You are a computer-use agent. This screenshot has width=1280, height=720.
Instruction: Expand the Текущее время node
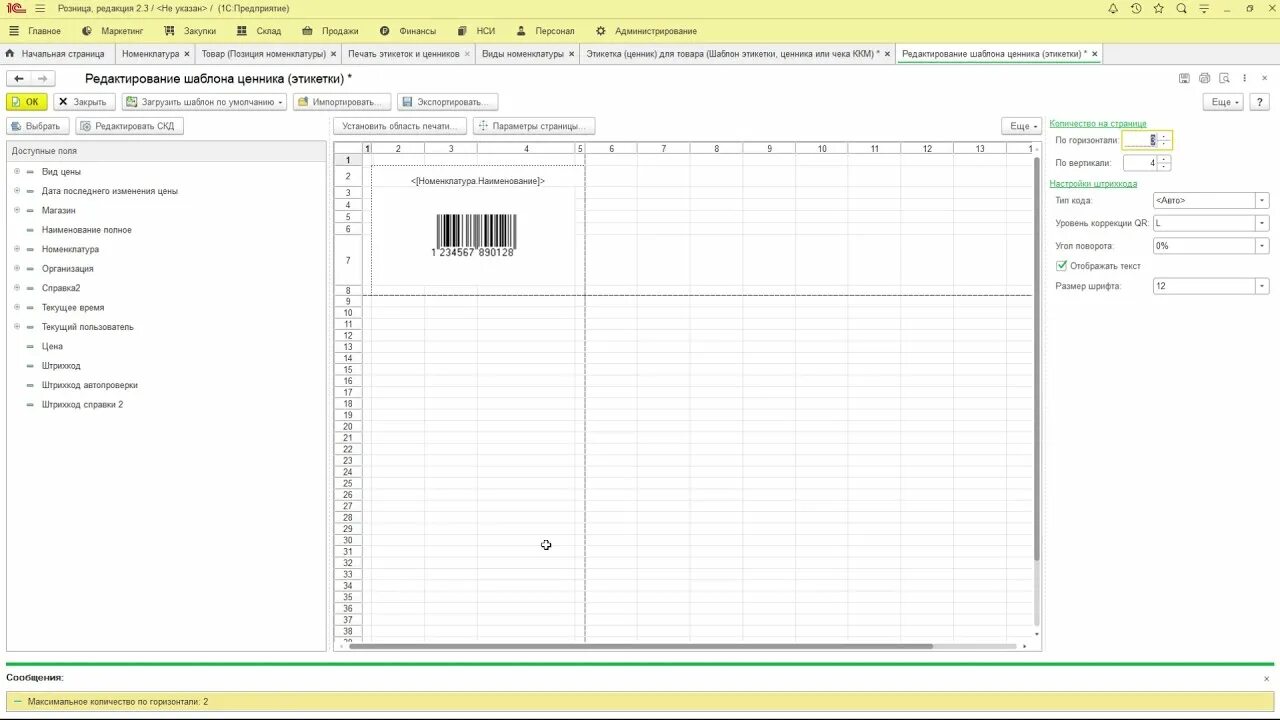click(x=17, y=307)
